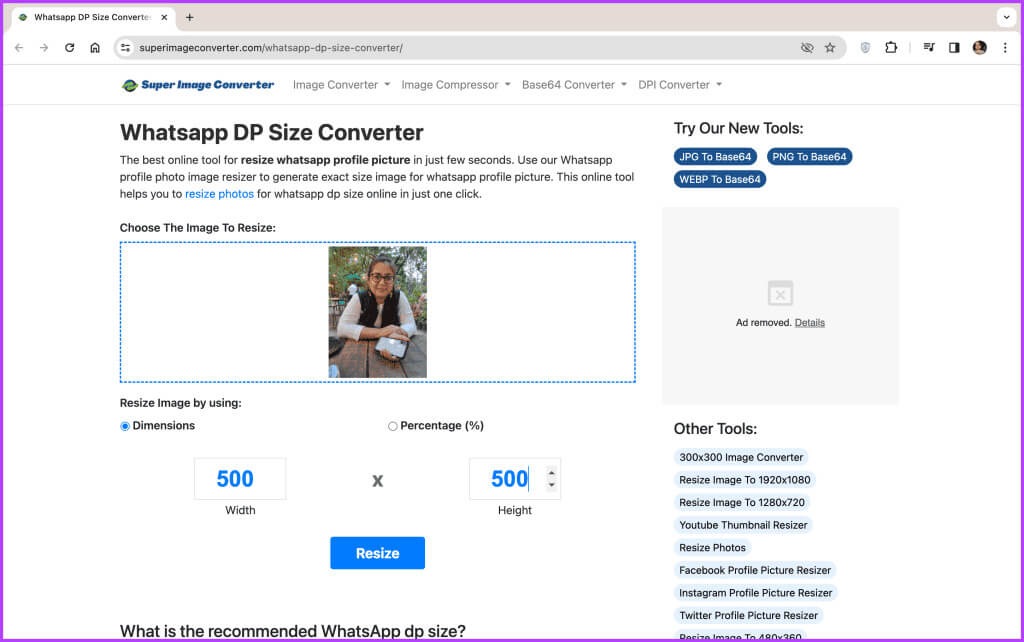Open the Chrome three-dot menu
This screenshot has height=642, width=1024.
pos(1005,48)
